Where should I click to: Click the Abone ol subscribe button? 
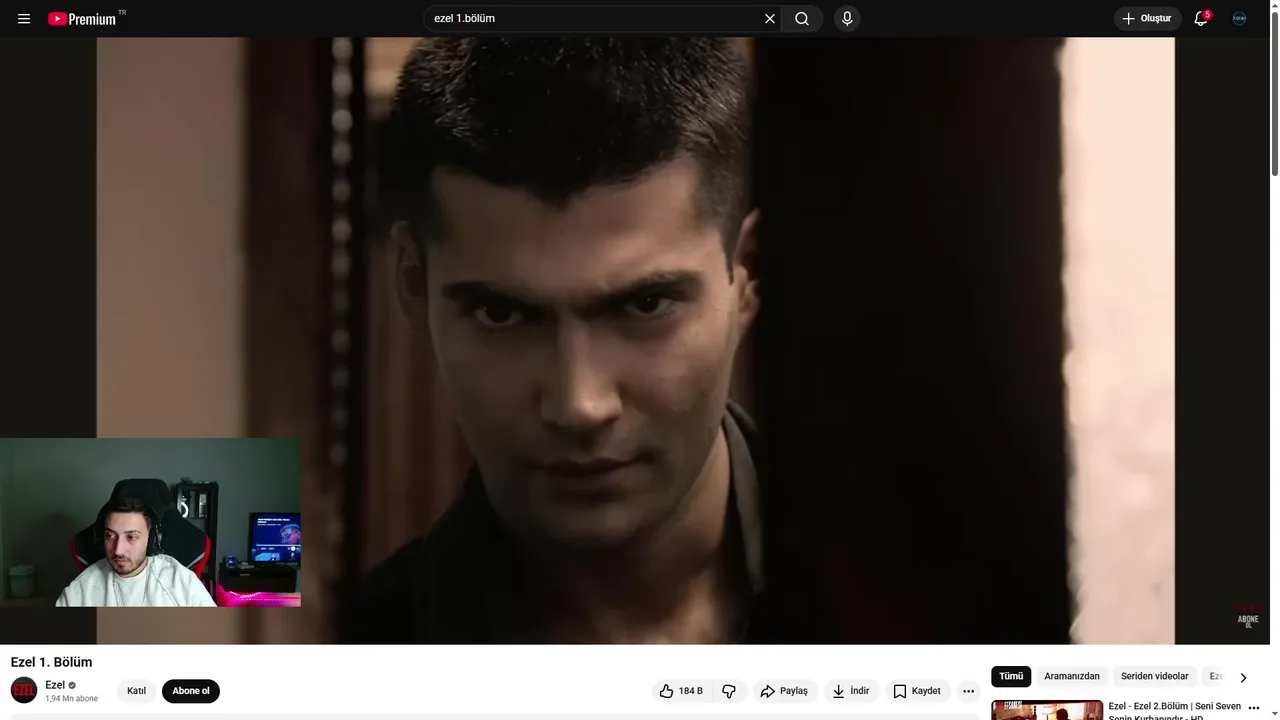coord(191,691)
